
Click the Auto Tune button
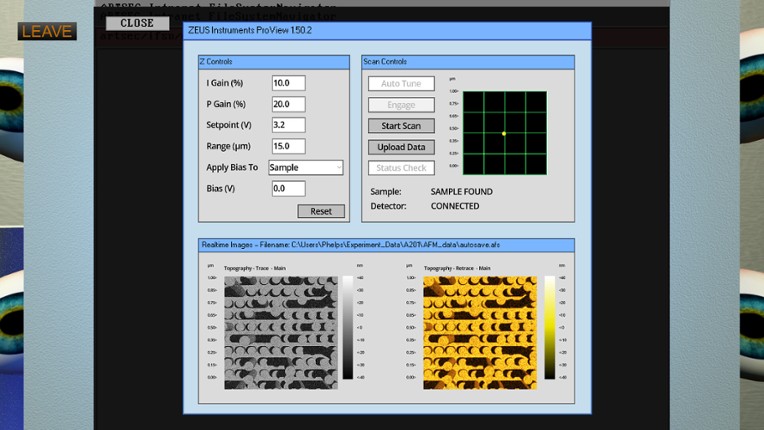coord(401,84)
